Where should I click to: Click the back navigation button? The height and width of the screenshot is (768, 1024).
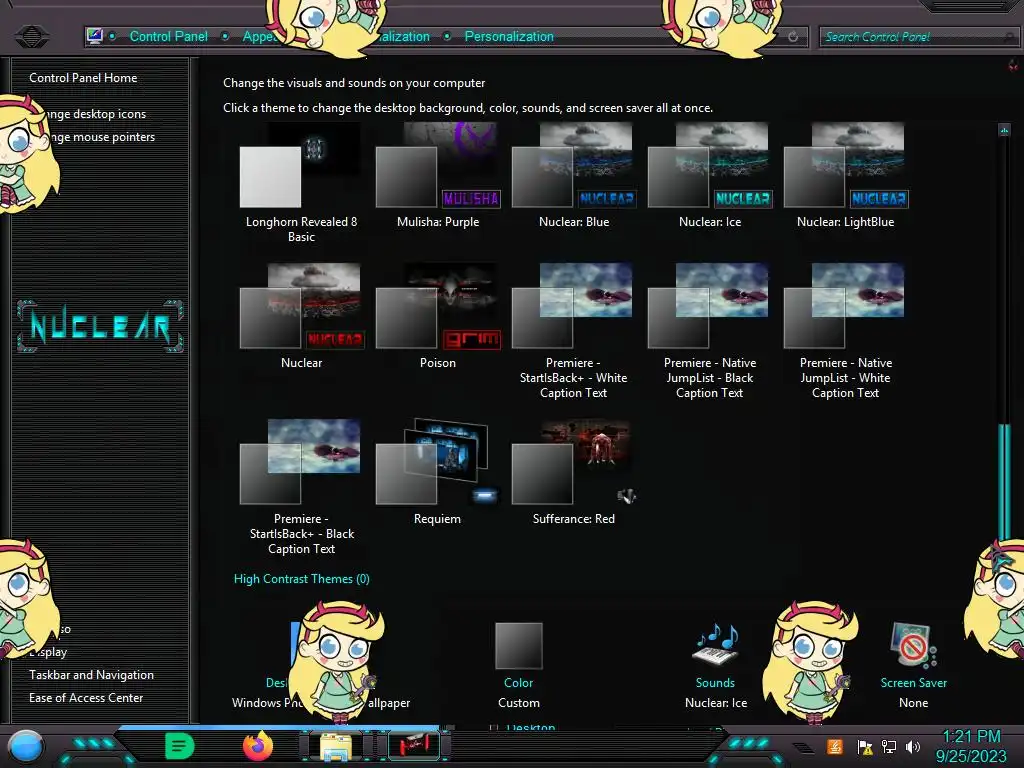[x=31, y=36]
